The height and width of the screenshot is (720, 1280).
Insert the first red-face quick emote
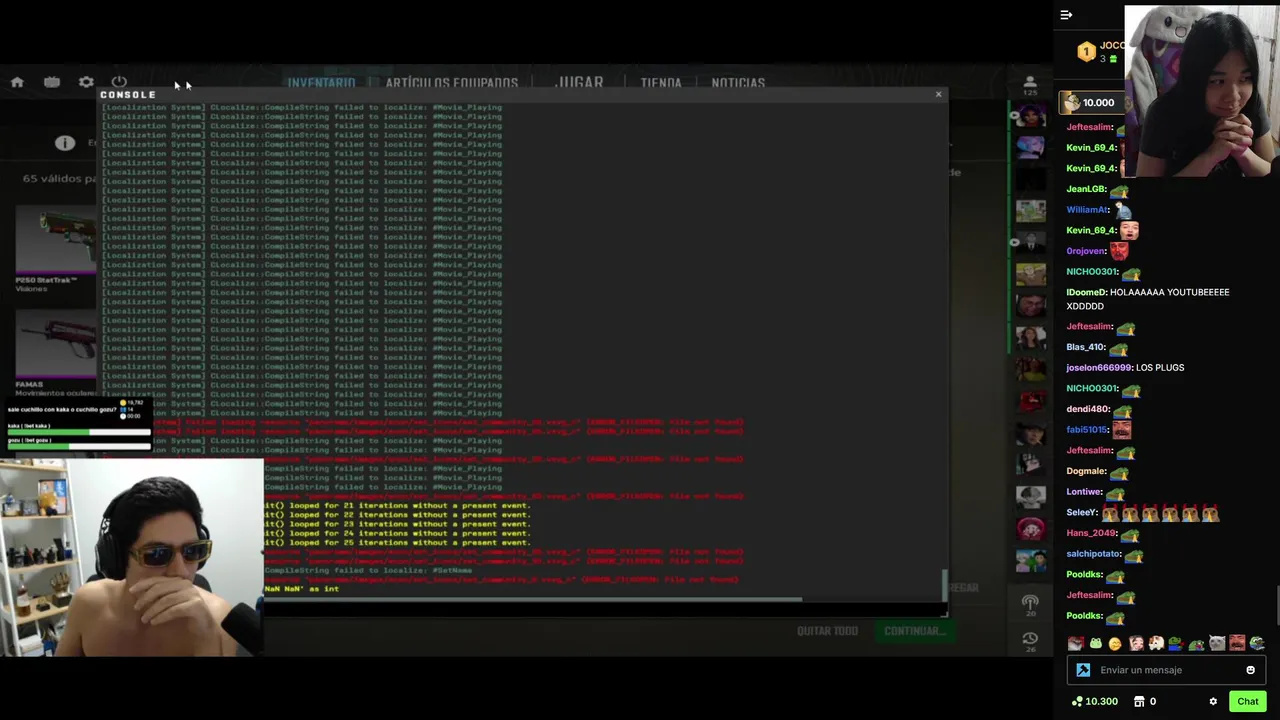[x=1075, y=643]
